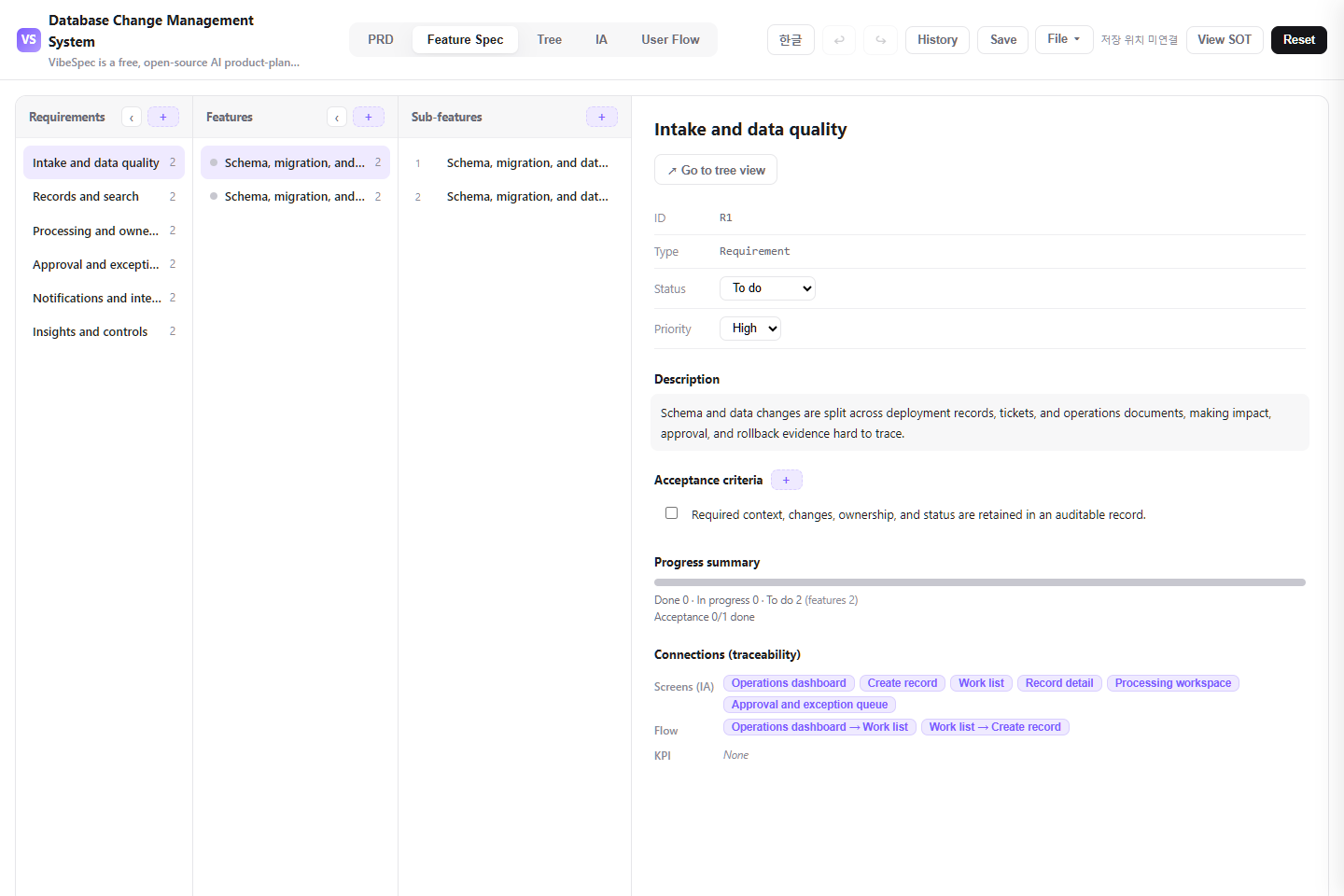Click the 'Acceptance 0/1 done' text

[705, 617]
